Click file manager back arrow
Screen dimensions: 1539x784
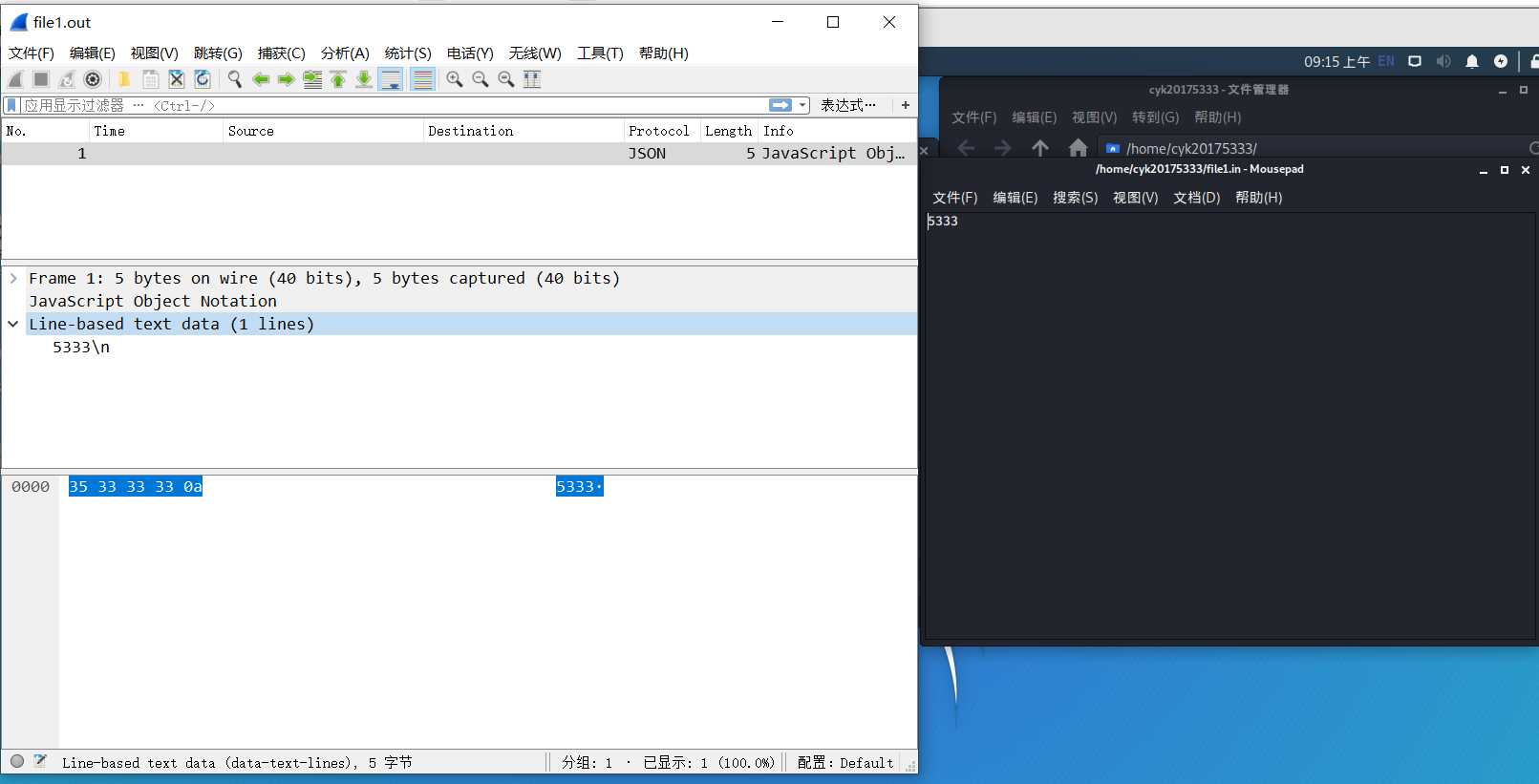966,148
